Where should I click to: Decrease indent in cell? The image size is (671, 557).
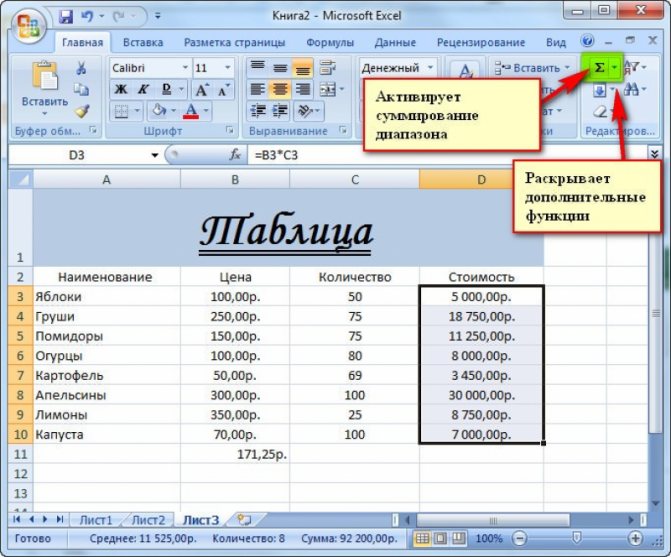[x=258, y=110]
